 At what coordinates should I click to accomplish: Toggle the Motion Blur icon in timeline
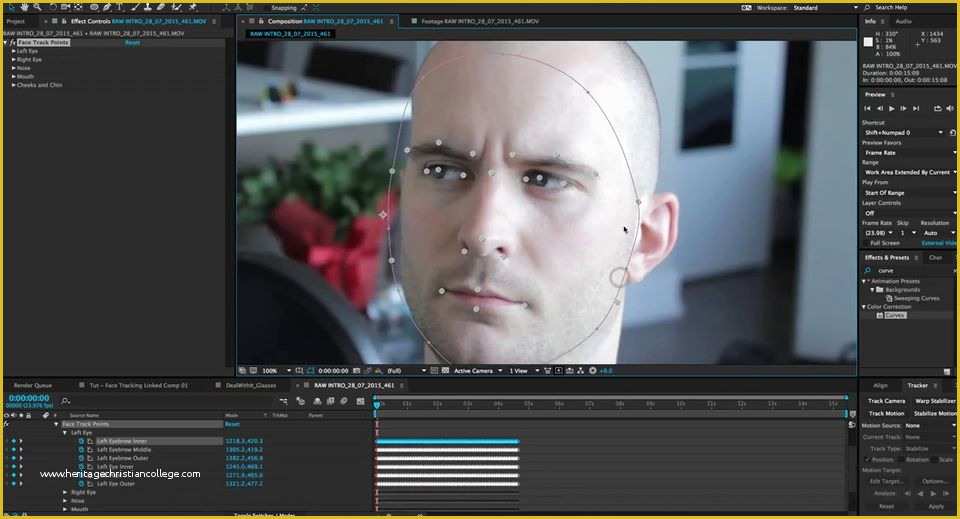click(343, 401)
